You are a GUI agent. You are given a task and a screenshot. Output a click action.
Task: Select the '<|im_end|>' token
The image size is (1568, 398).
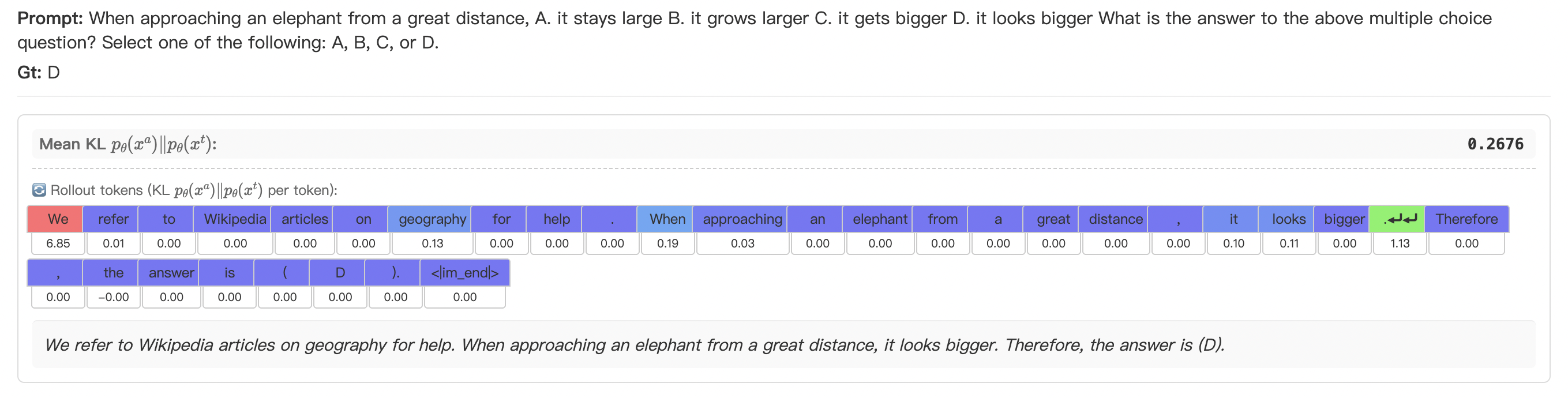[x=464, y=273]
